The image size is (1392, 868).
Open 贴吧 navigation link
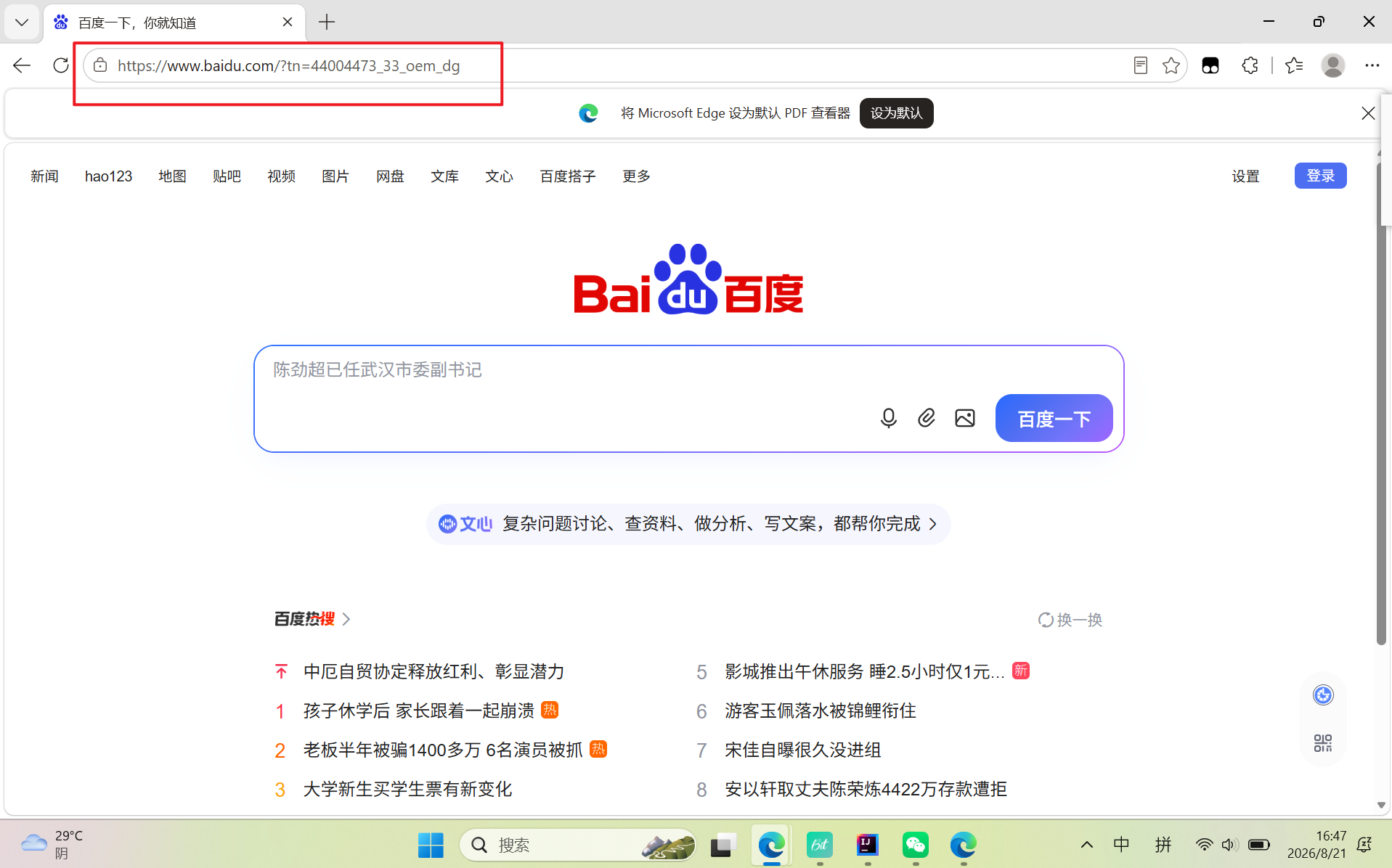pos(227,176)
